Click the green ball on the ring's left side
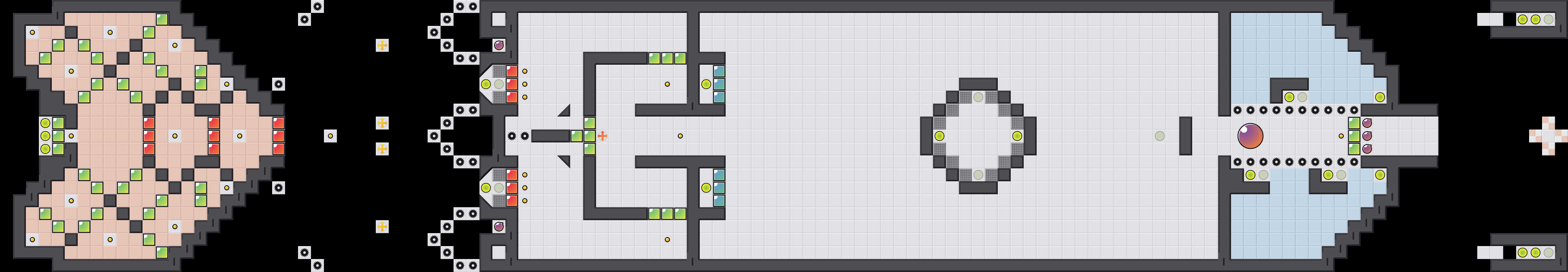Image resolution: width=1568 pixels, height=272 pixels. click(939, 136)
